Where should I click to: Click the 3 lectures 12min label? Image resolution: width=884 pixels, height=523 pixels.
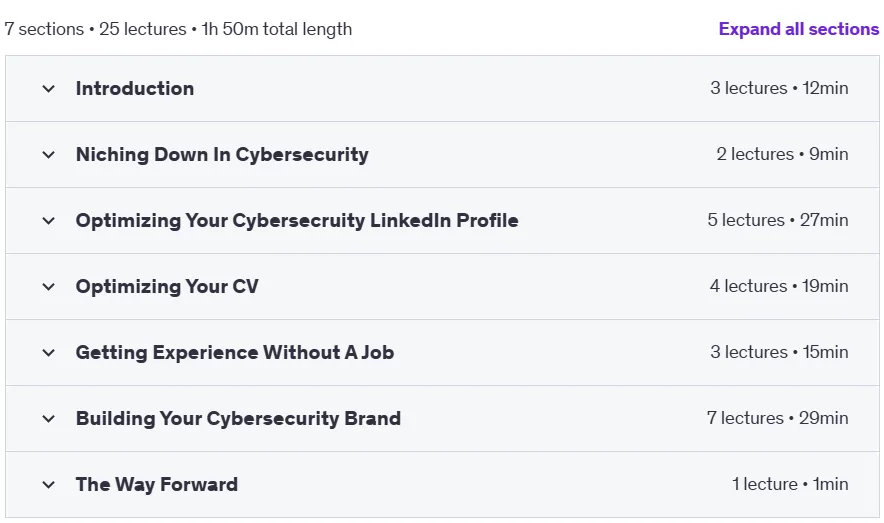pyautogui.click(x=779, y=88)
